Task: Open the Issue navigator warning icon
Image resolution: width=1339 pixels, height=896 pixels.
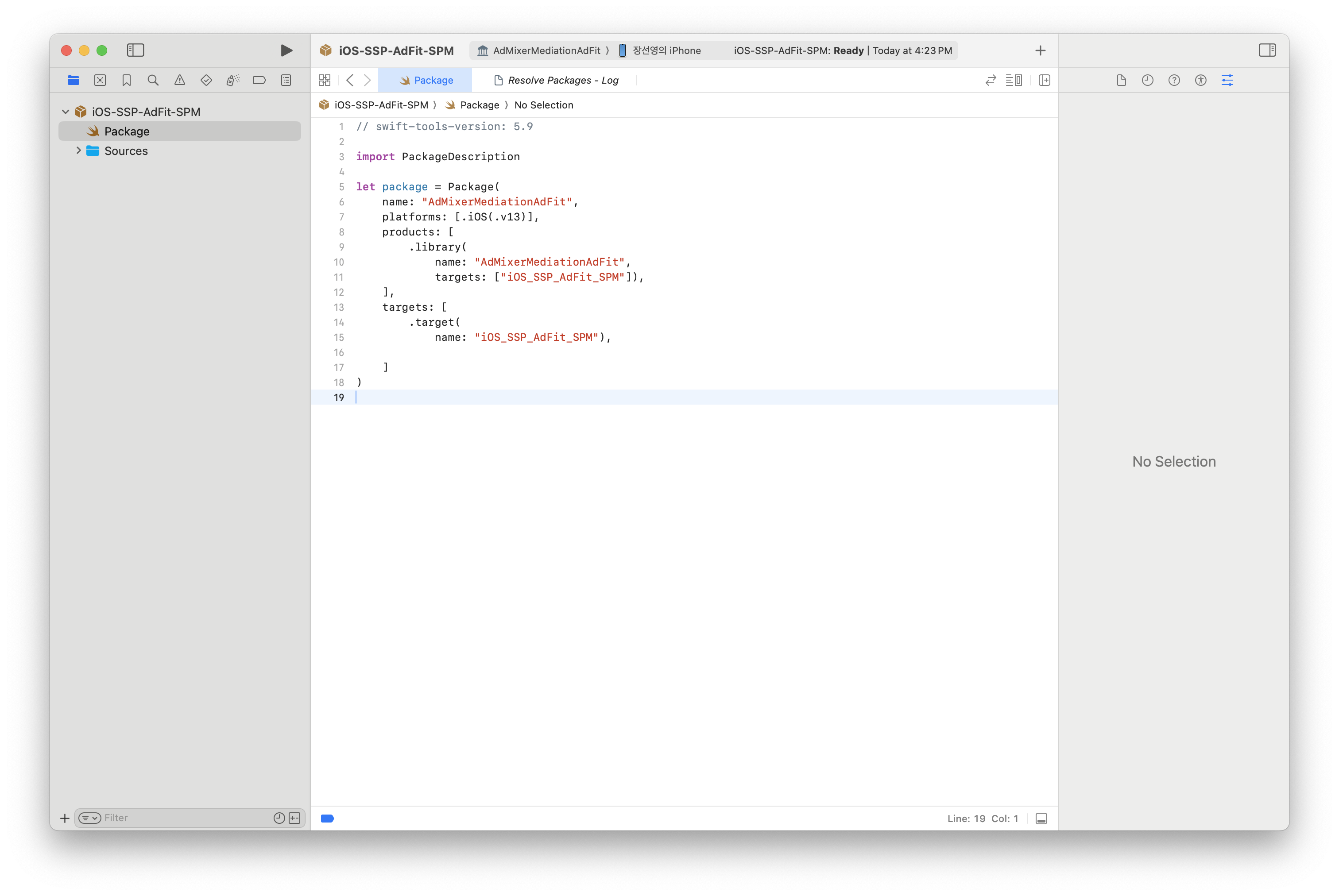Action: (x=179, y=81)
